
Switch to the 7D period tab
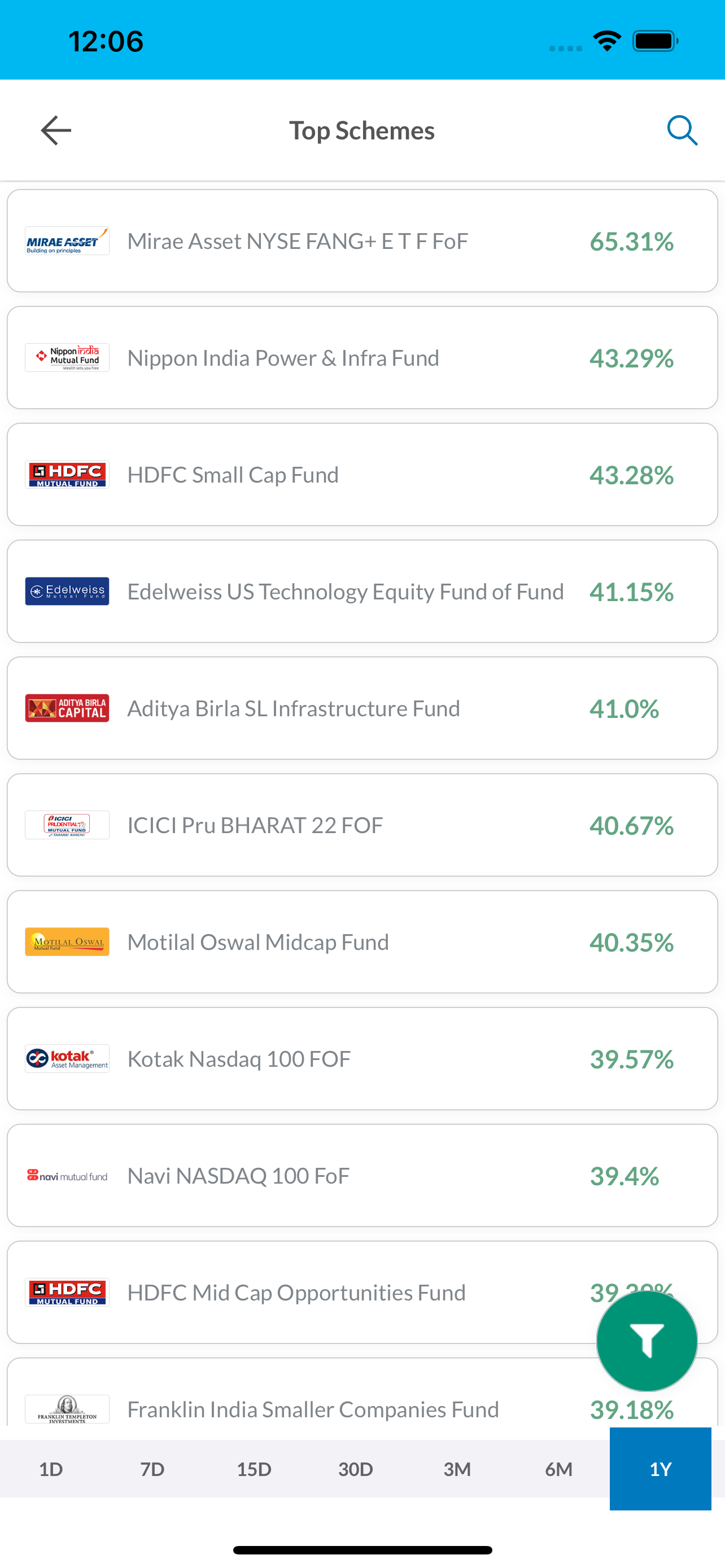point(152,1469)
